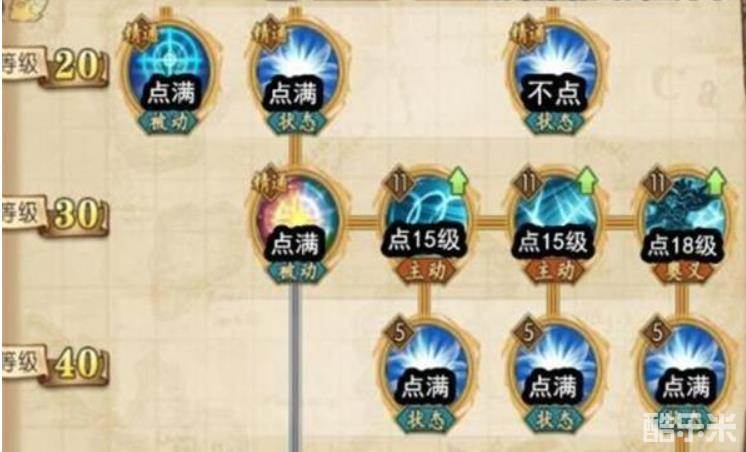Viewport: 746px width, 452px height.
Task: Tap the green upgrade arrow on the 点18级 ultimate
Action: click(x=716, y=181)
